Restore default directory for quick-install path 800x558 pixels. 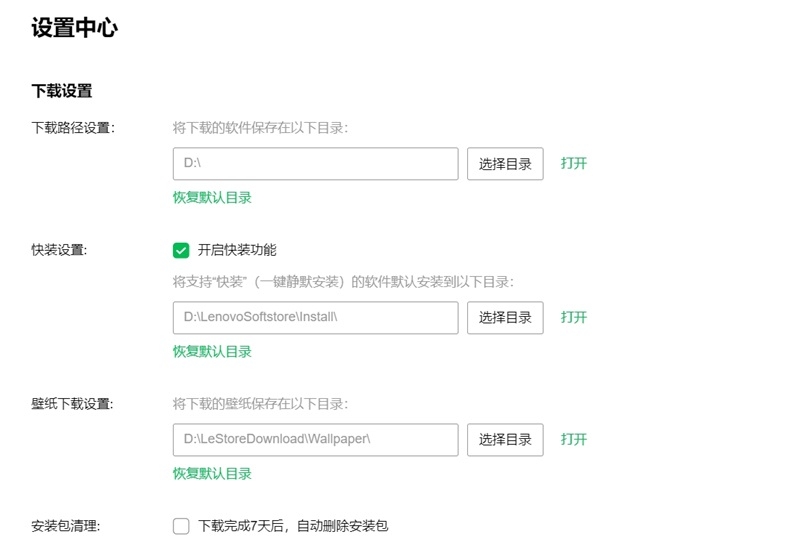point(212,352)
